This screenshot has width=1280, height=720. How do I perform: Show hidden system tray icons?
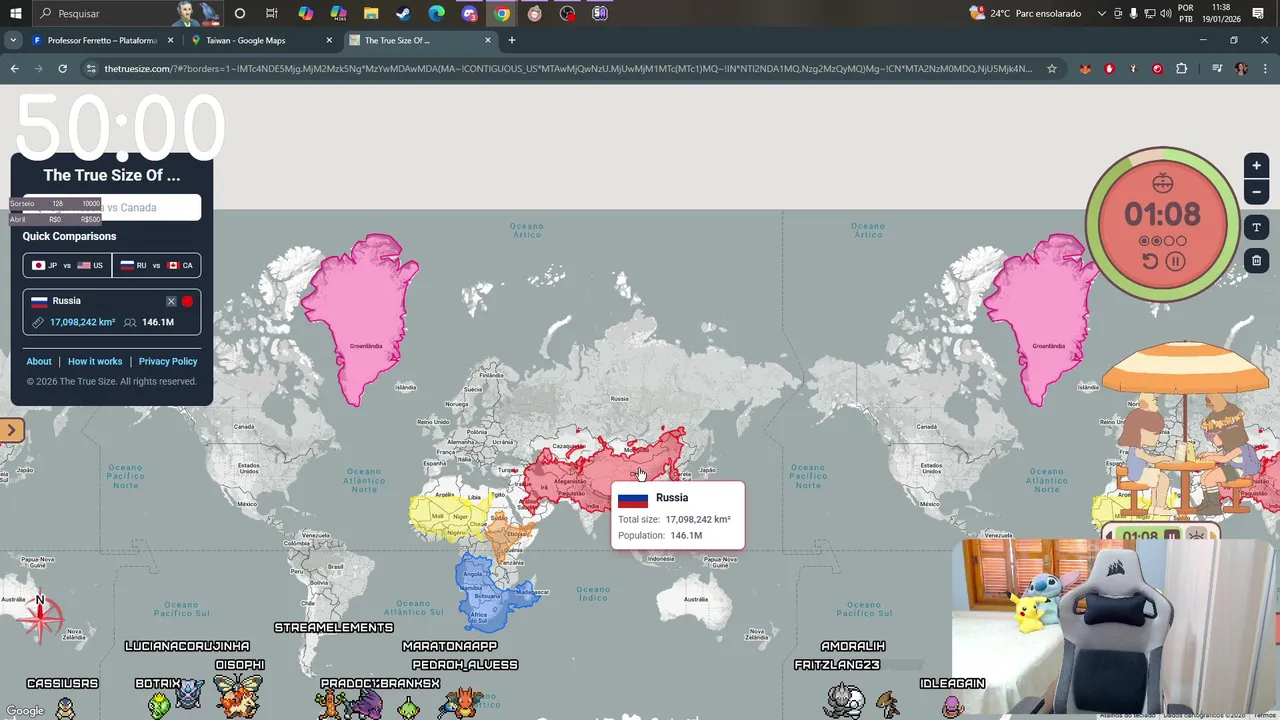point(1102,13)
